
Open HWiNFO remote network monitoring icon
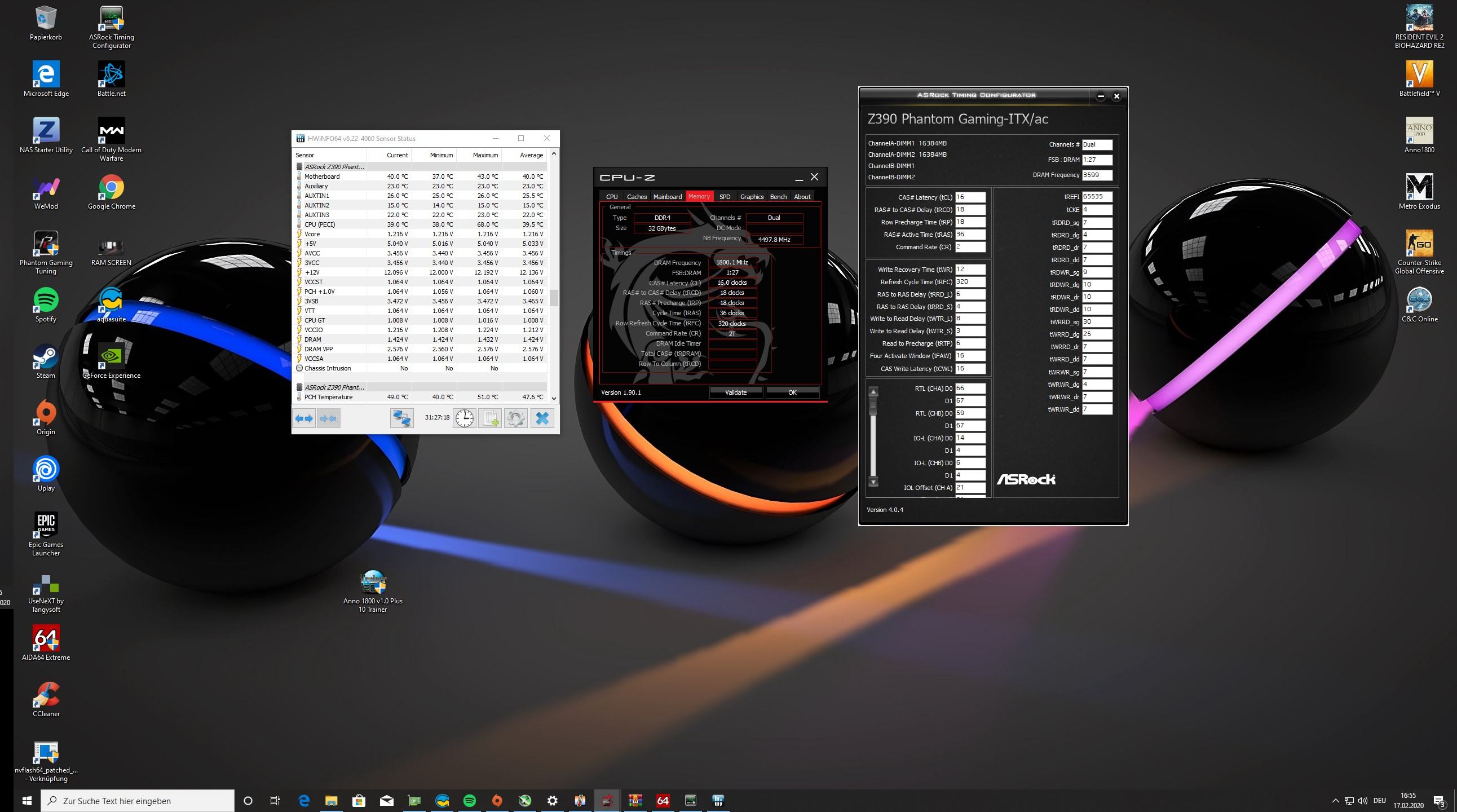401,418
